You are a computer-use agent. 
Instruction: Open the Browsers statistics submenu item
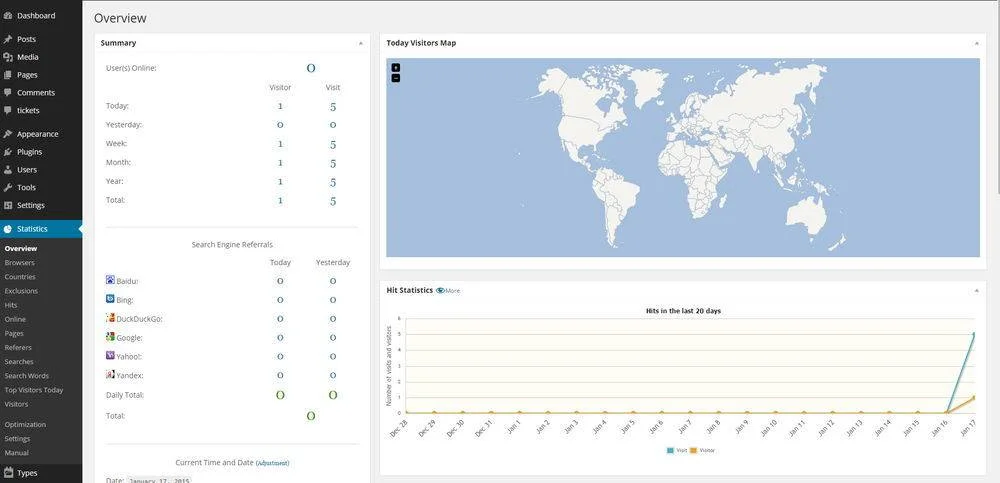point(20,263)
